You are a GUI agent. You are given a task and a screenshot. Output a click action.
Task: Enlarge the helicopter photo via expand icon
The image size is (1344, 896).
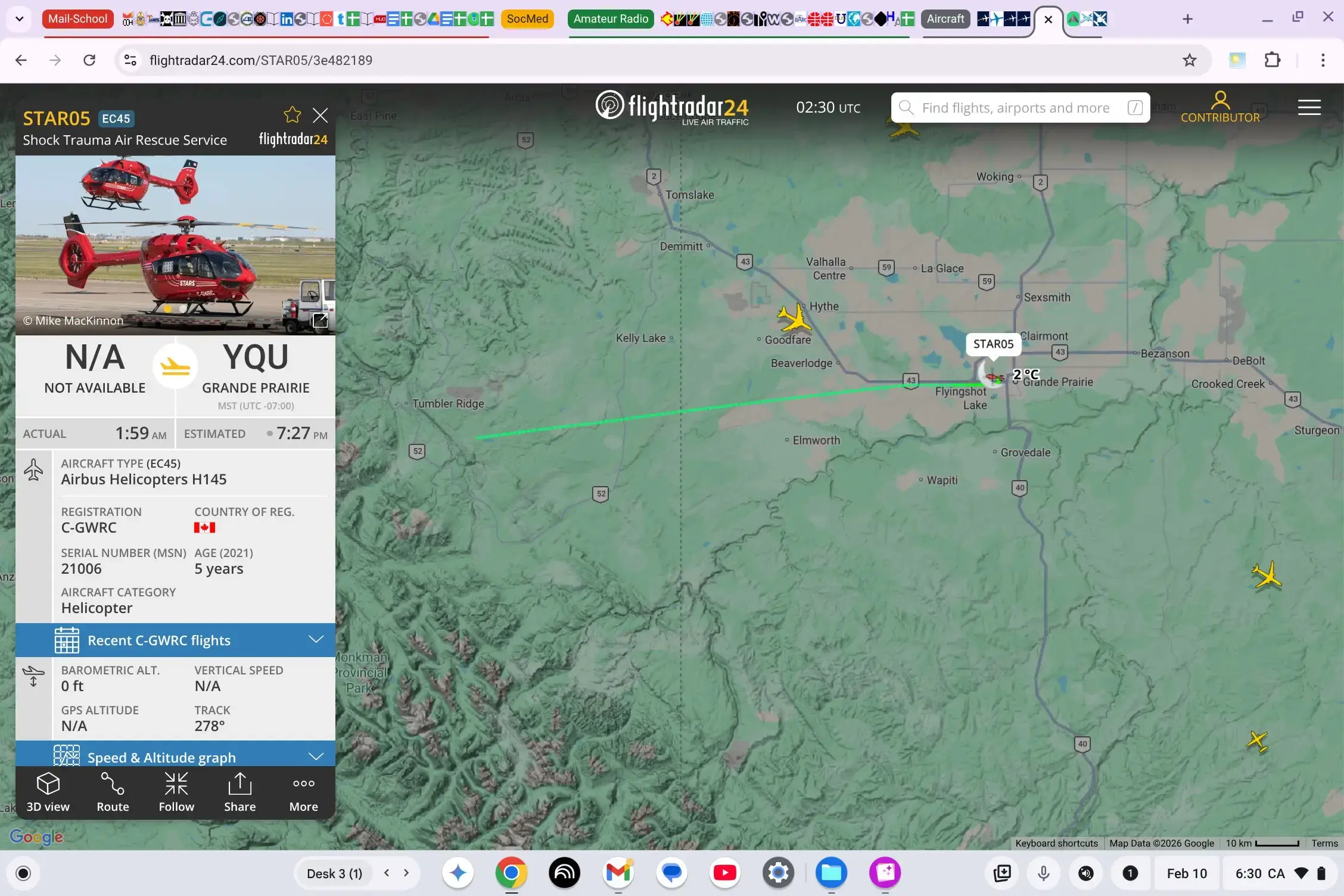click(x=320, y=321)
